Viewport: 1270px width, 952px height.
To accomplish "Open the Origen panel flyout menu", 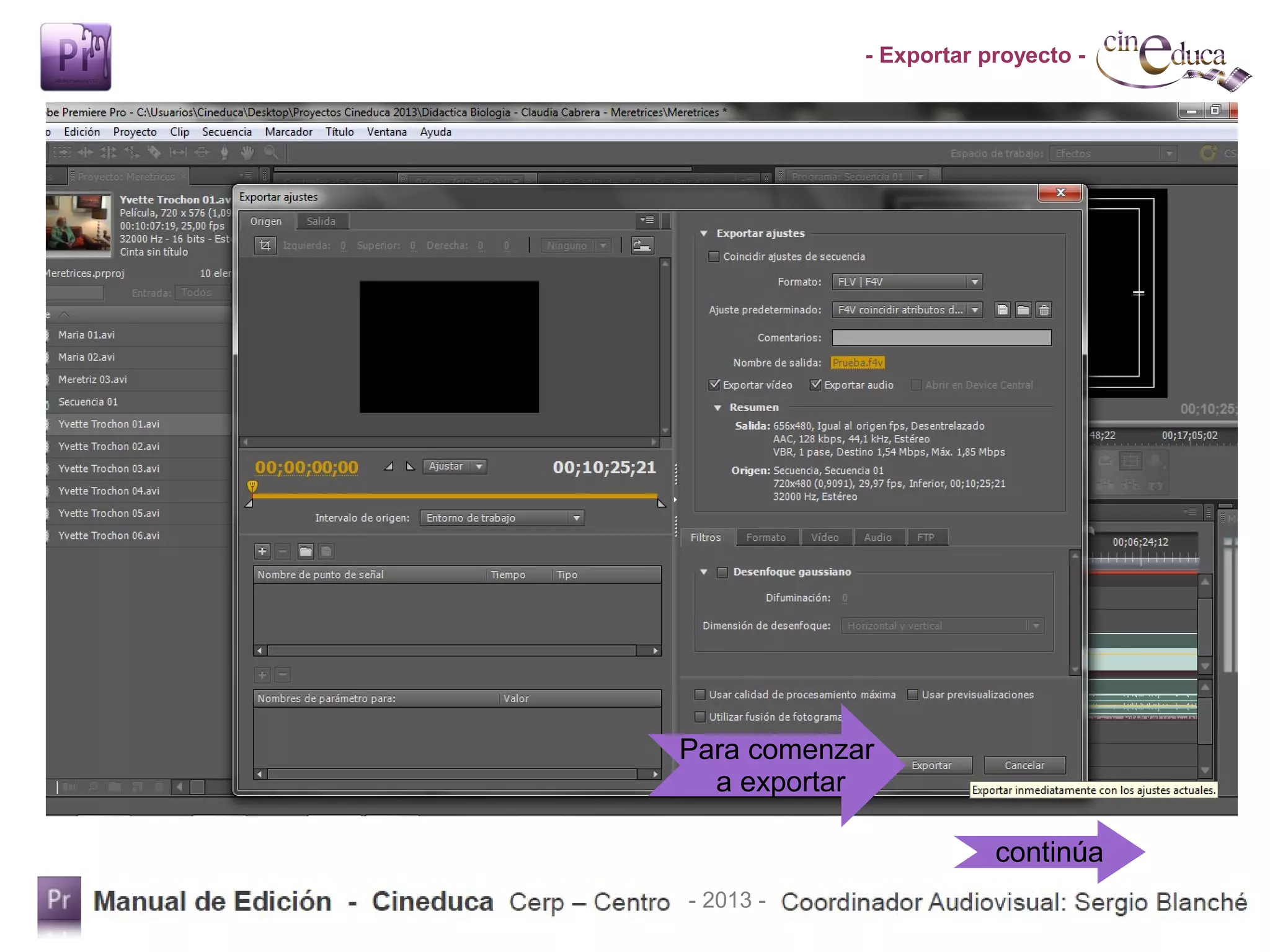I will click(x=647, y=220).
